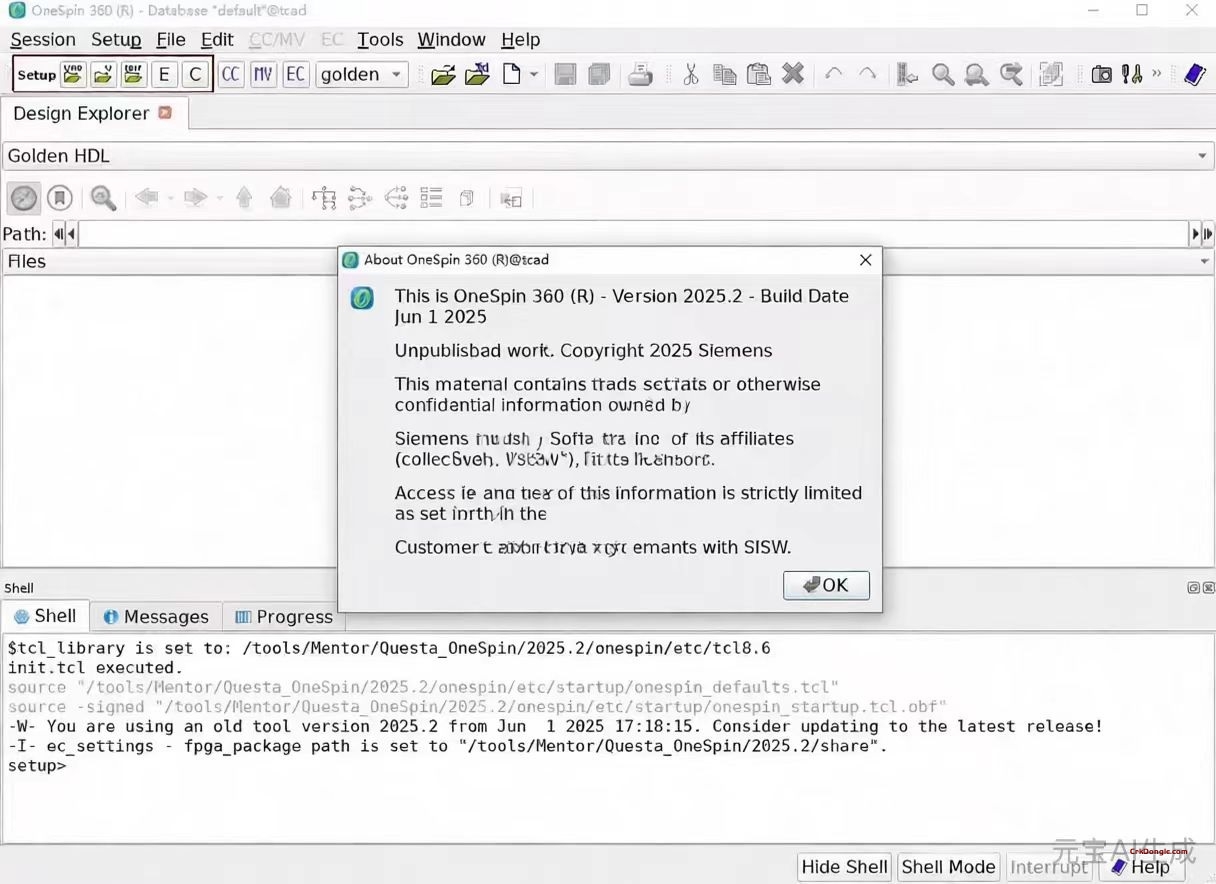Viewport: 1216px width, 884px height.
Task: Switch to the Shell tab
Action: click(x=45, y=616)
